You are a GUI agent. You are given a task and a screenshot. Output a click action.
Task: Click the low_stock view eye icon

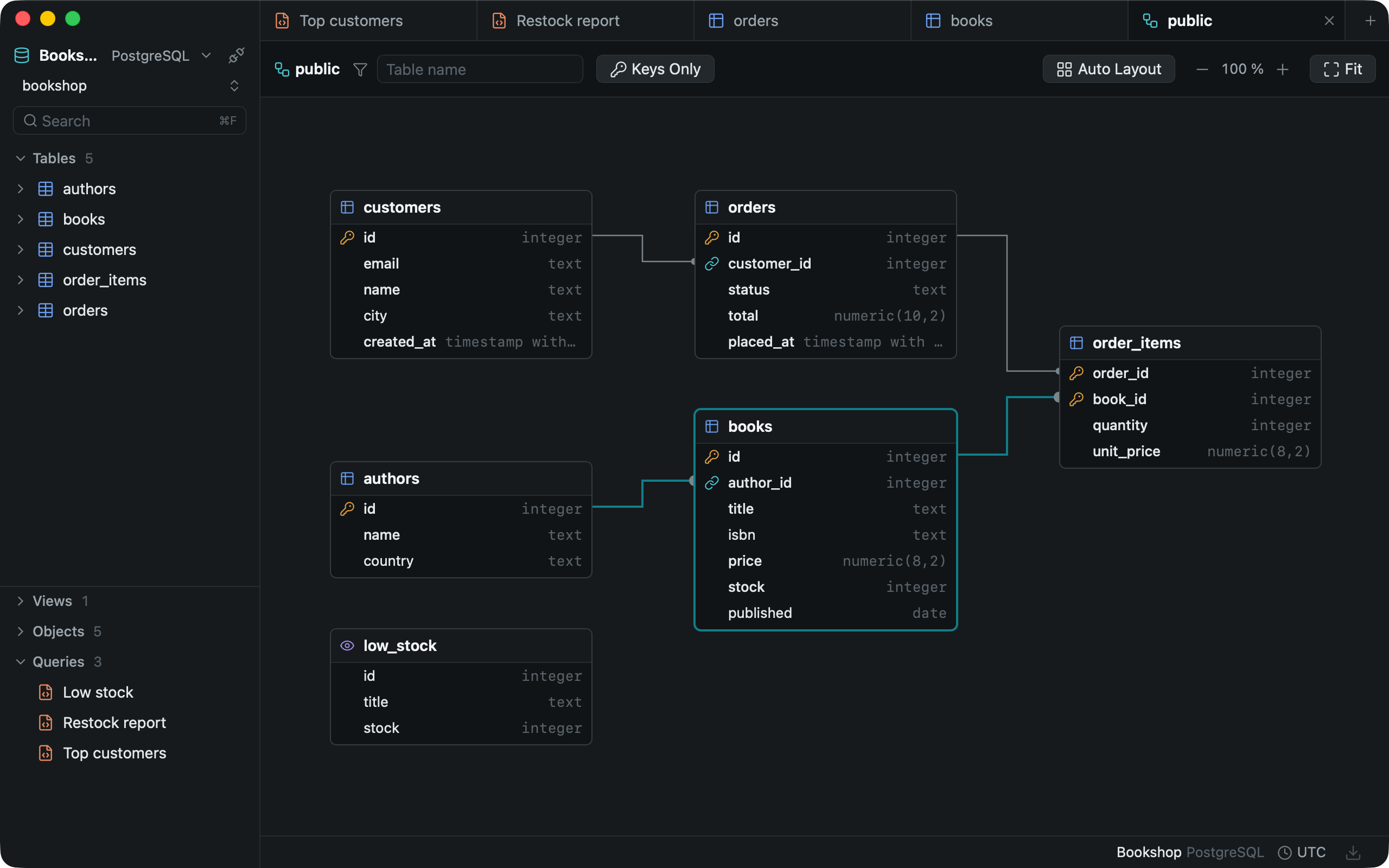(347, 645)
